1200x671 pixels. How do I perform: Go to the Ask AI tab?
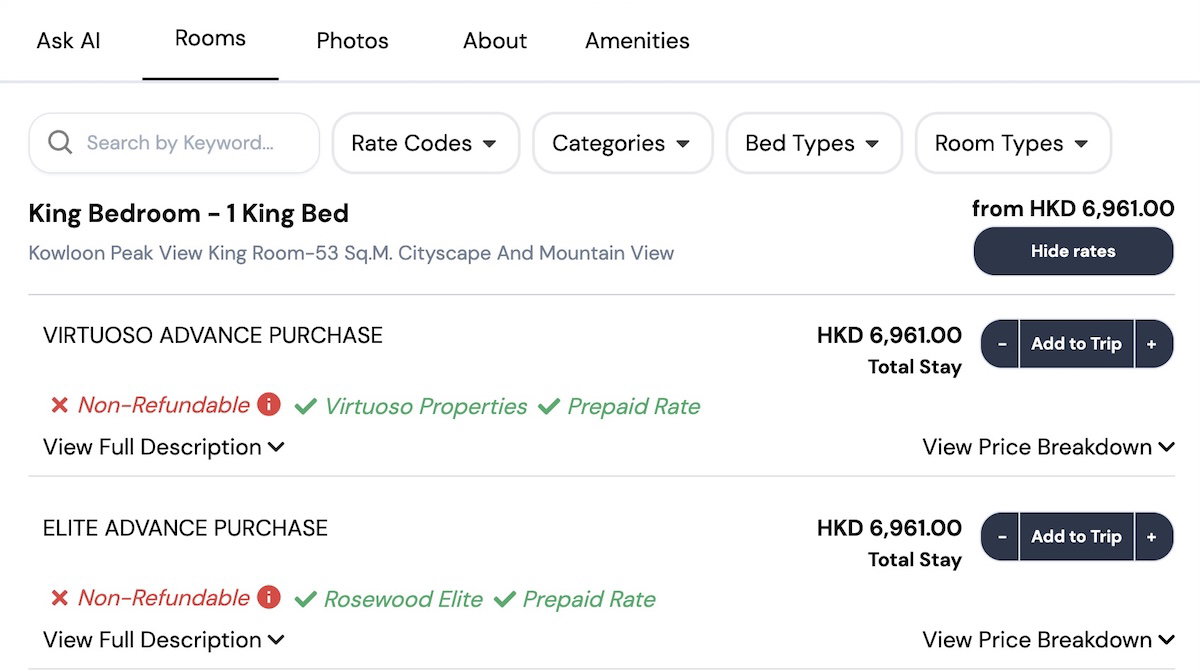click(x=69, y=41)
